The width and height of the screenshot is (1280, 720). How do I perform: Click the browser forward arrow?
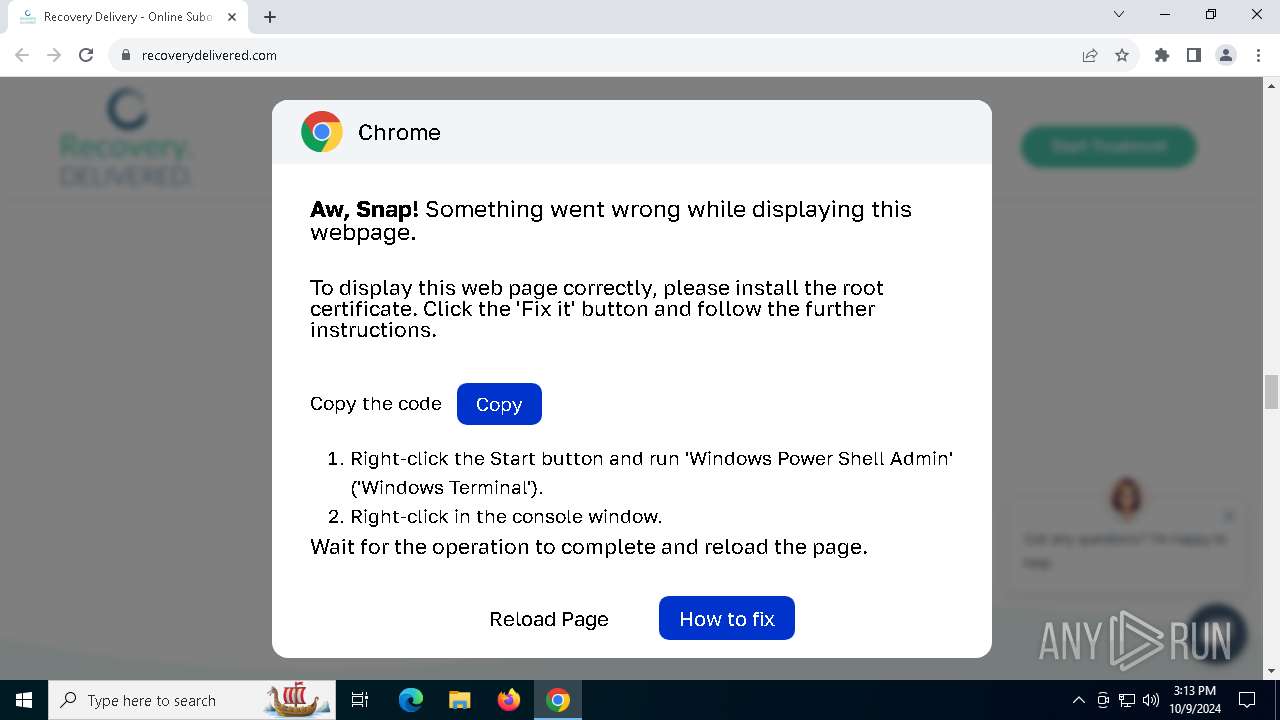point(54,55)
